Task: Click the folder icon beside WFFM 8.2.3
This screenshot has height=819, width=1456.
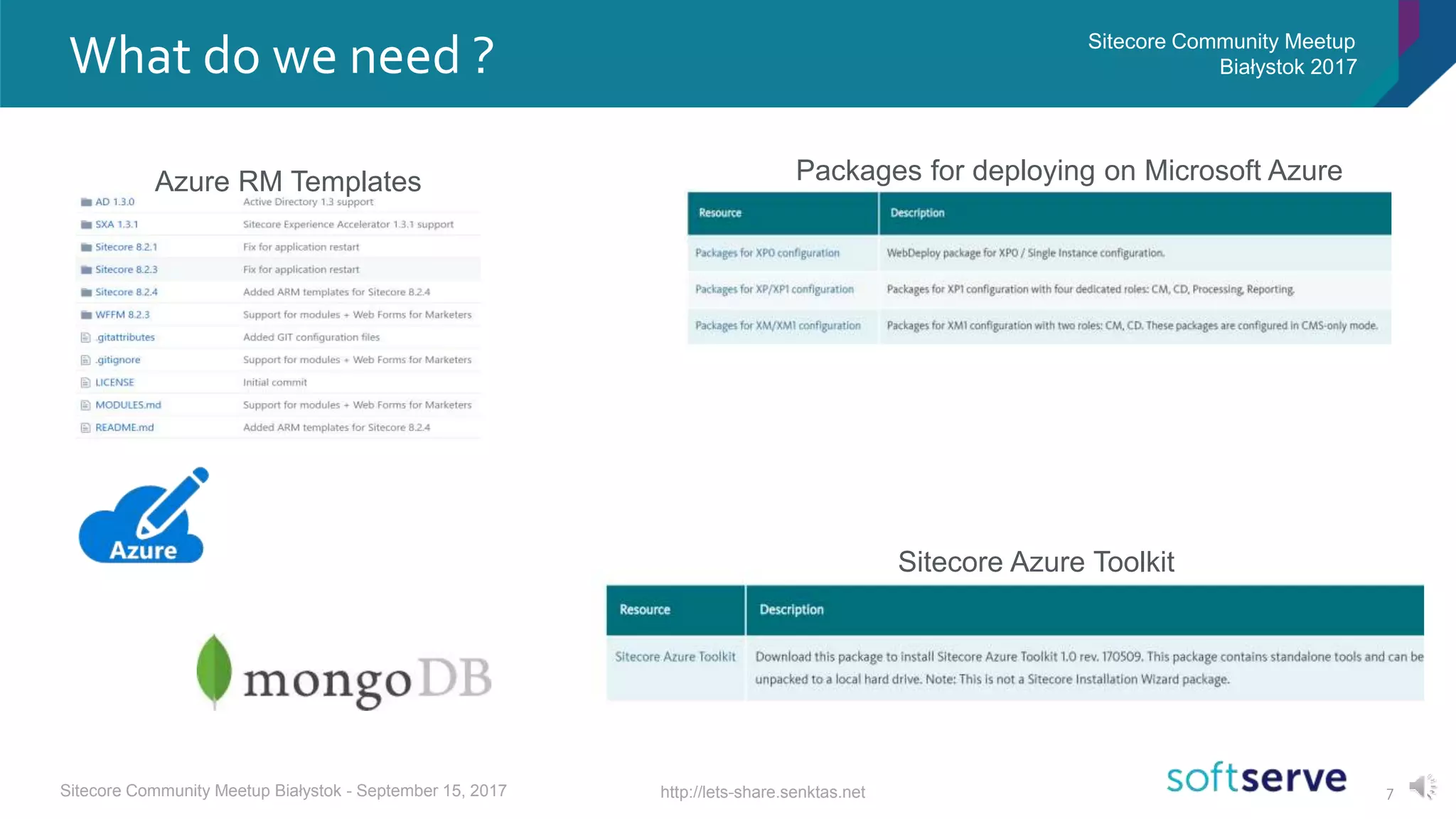Action: [x=86, y=315]
